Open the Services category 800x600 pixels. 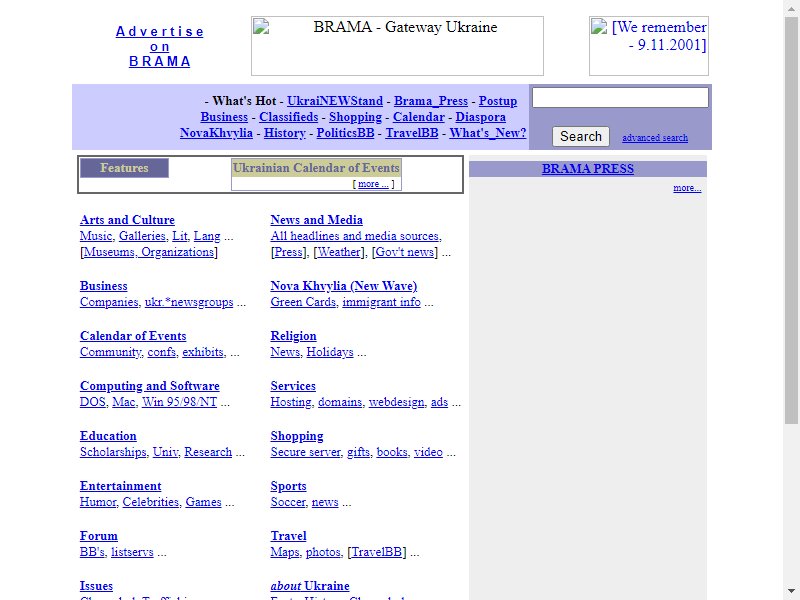click(293, 386)
